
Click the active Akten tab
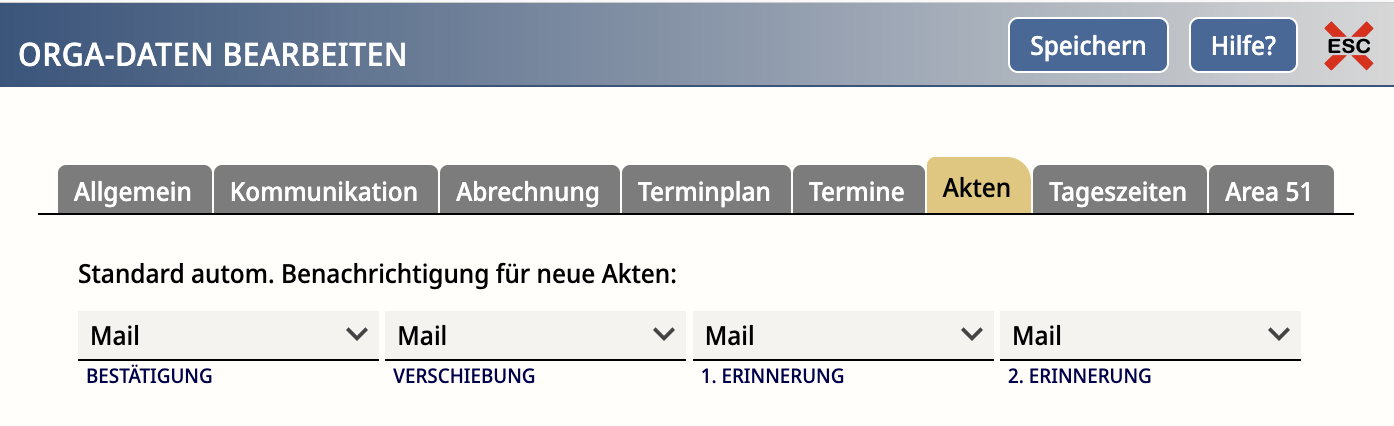977,186
